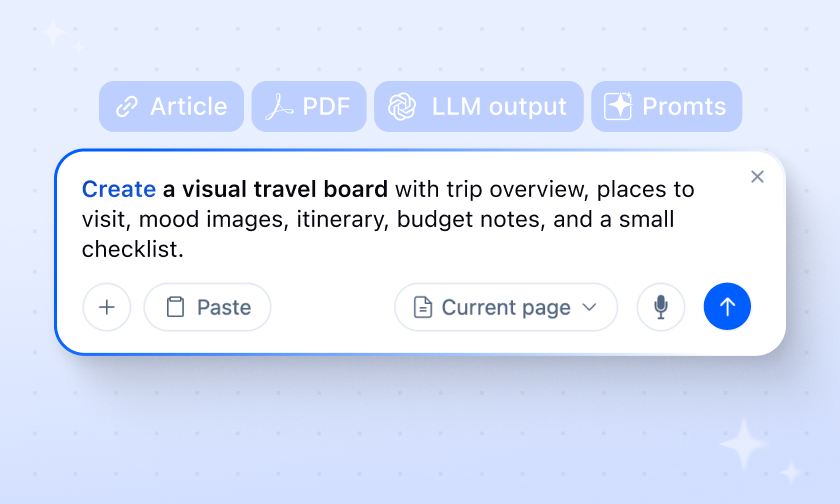Click the bold "a visual travel board" text
840x504 pixels.
pos(275,189)
